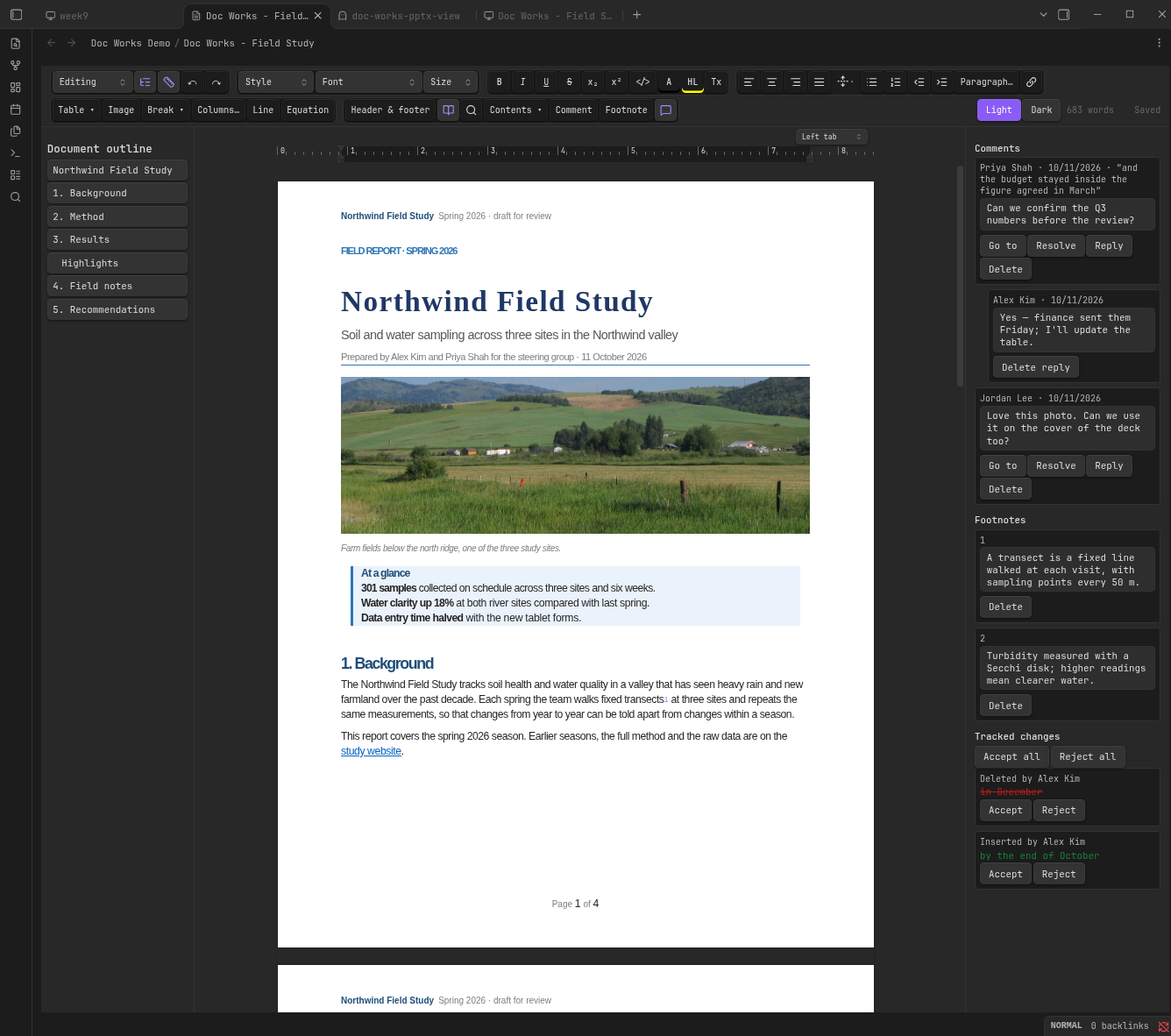This screenshot has height=1036, width=1171.
Task: Open the Break dropdown menu
Action: 166,110
